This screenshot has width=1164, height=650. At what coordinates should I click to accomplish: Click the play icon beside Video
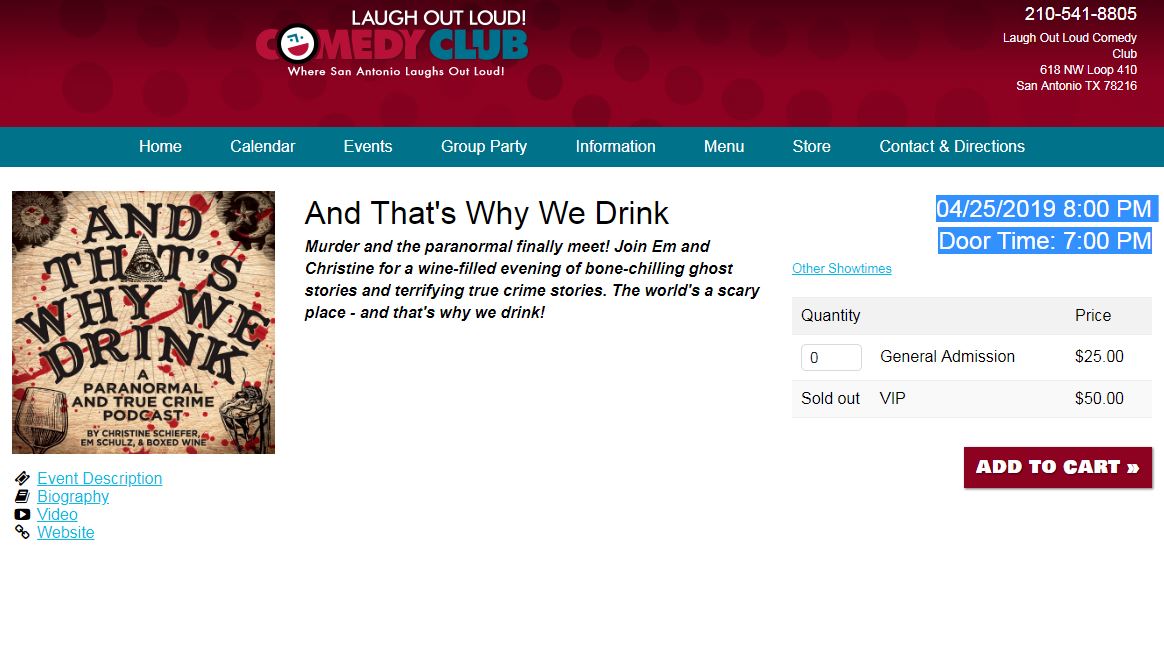pyautogui.click(x=22, y=514)
